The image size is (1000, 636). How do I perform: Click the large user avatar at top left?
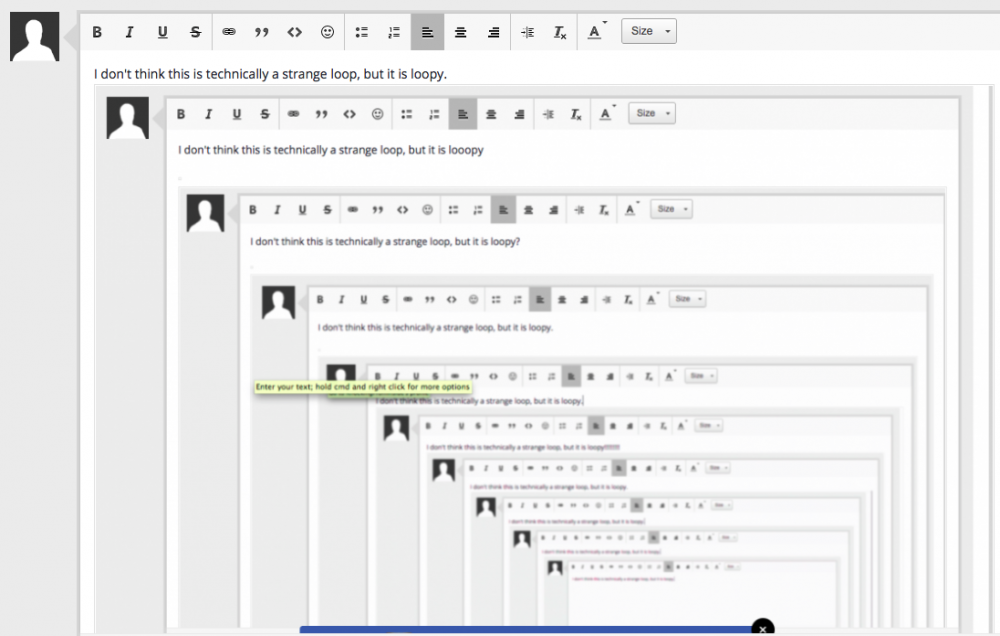[x=34, y=38]
